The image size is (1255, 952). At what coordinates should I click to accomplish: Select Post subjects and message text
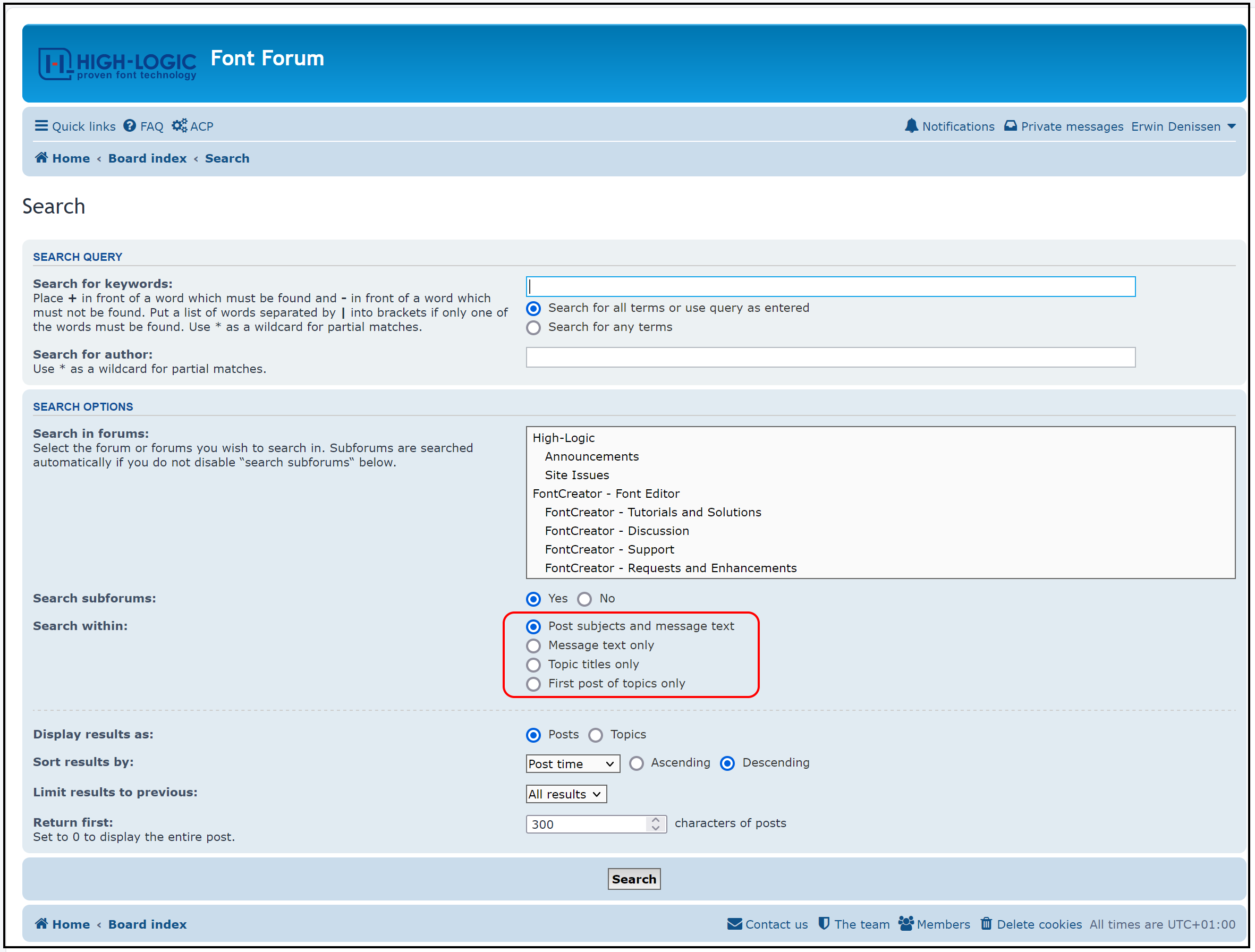[x=533, y=627]
